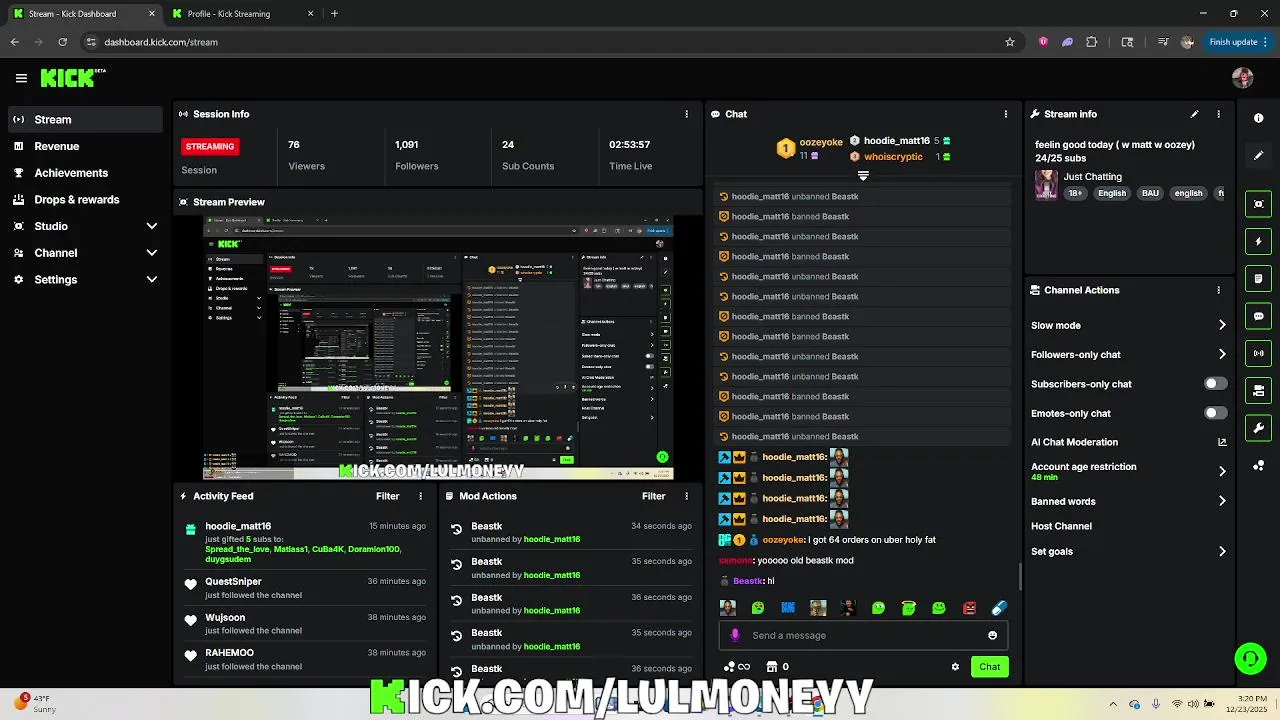
Task: Click the 18+ stream tag
Action: 1075,193
